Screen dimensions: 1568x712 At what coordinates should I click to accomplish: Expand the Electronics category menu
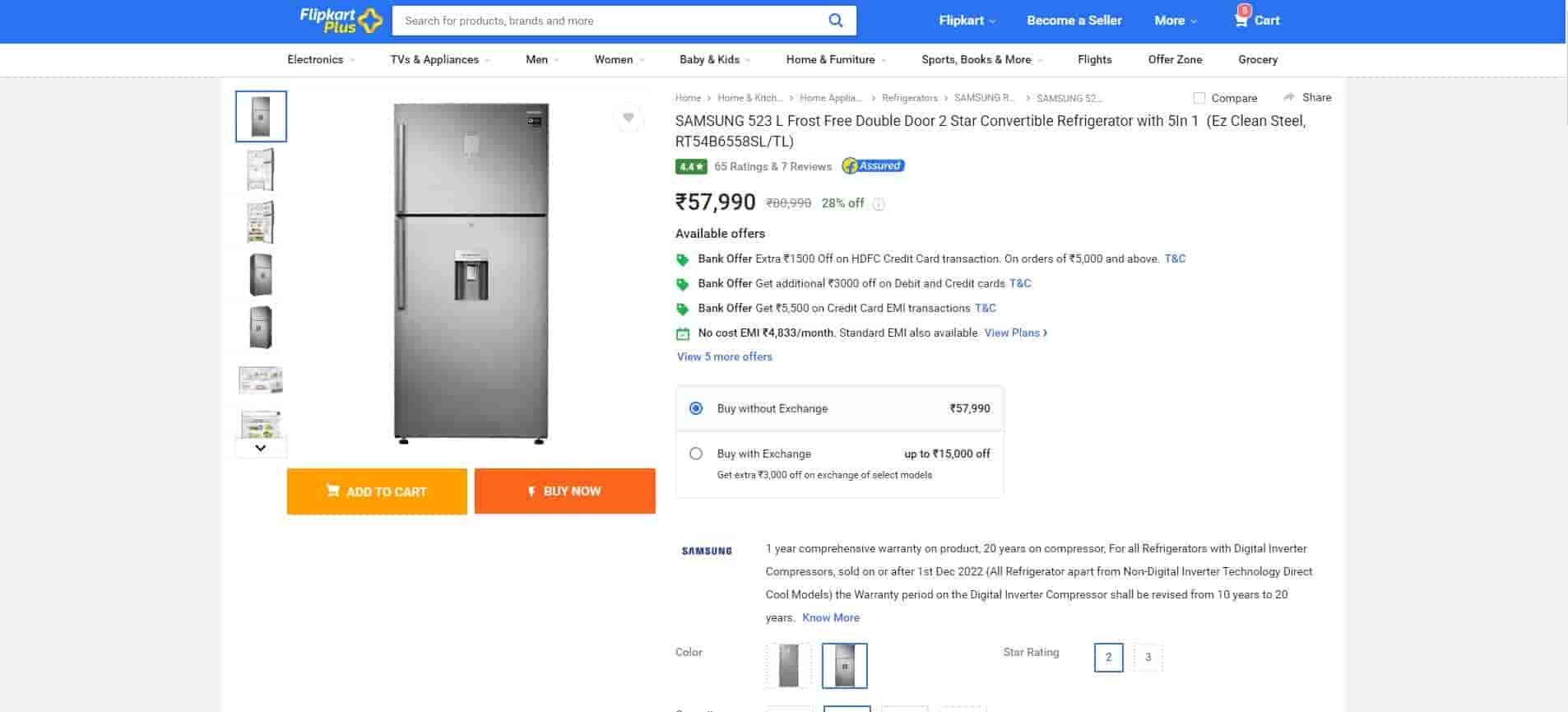320,59
